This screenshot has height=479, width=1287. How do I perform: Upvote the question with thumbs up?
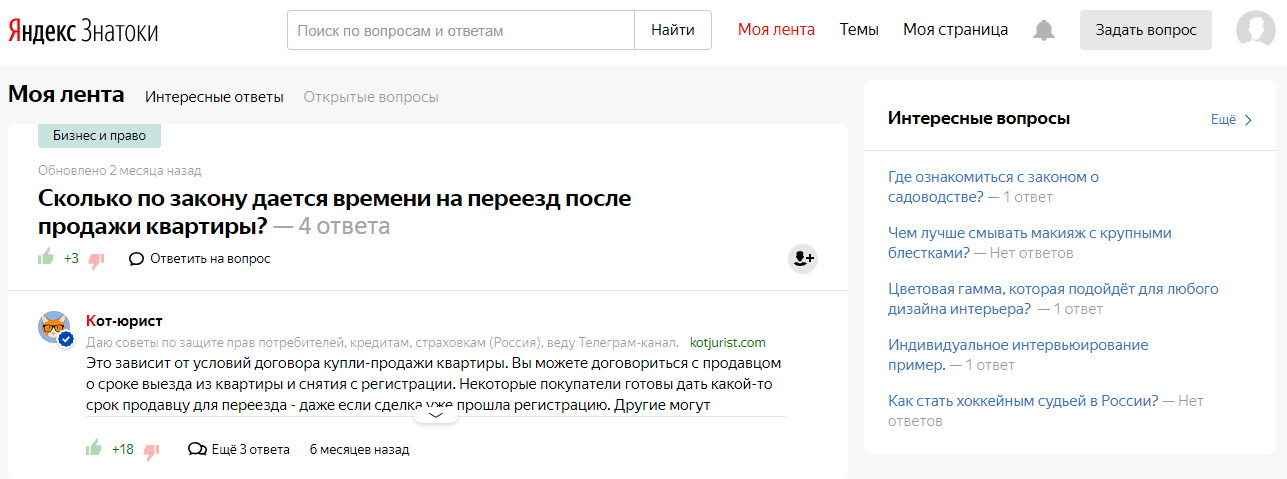point(45,258)
